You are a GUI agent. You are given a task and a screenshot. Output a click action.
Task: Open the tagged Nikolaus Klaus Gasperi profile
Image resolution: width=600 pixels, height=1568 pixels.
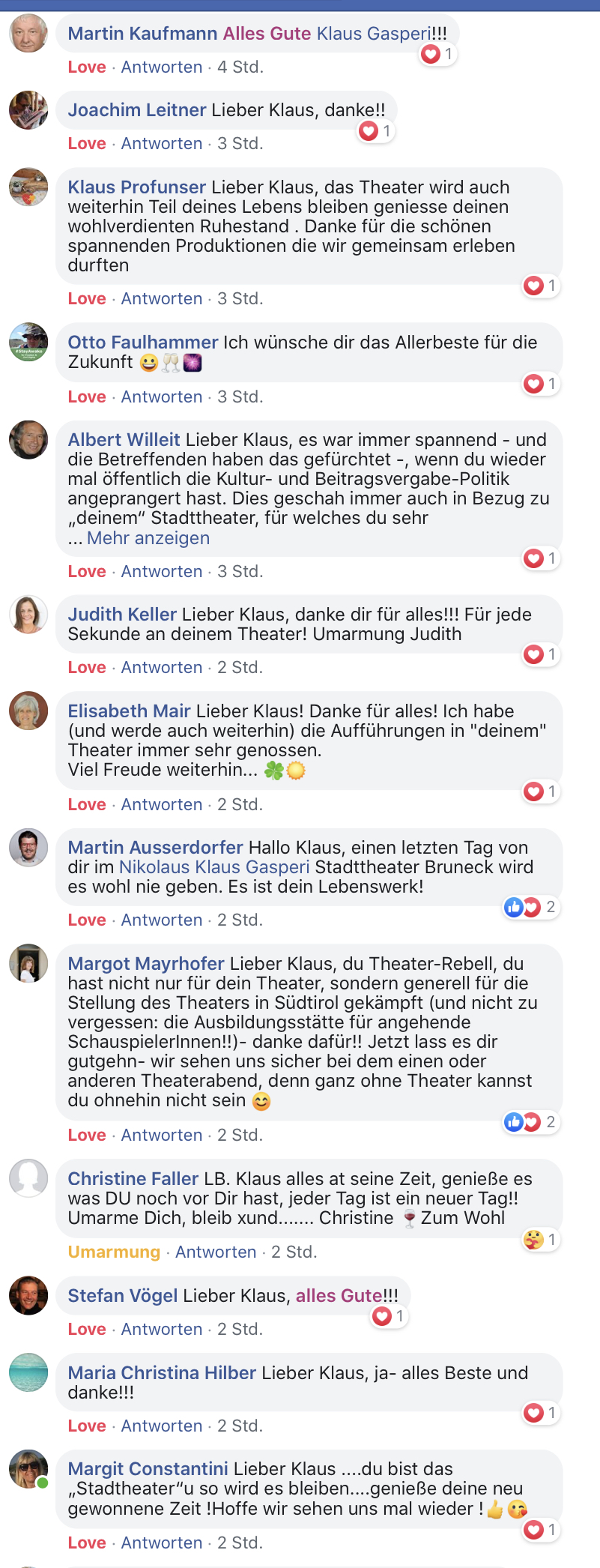point(214,867)
